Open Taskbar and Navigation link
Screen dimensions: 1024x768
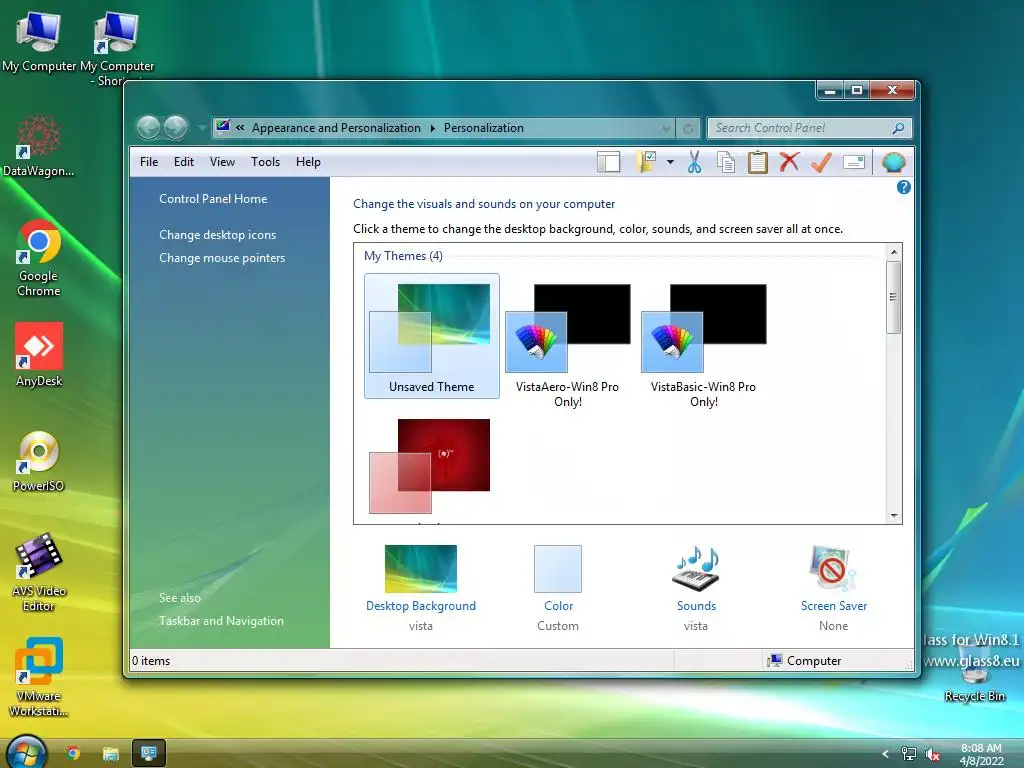[x=221, y=621]
